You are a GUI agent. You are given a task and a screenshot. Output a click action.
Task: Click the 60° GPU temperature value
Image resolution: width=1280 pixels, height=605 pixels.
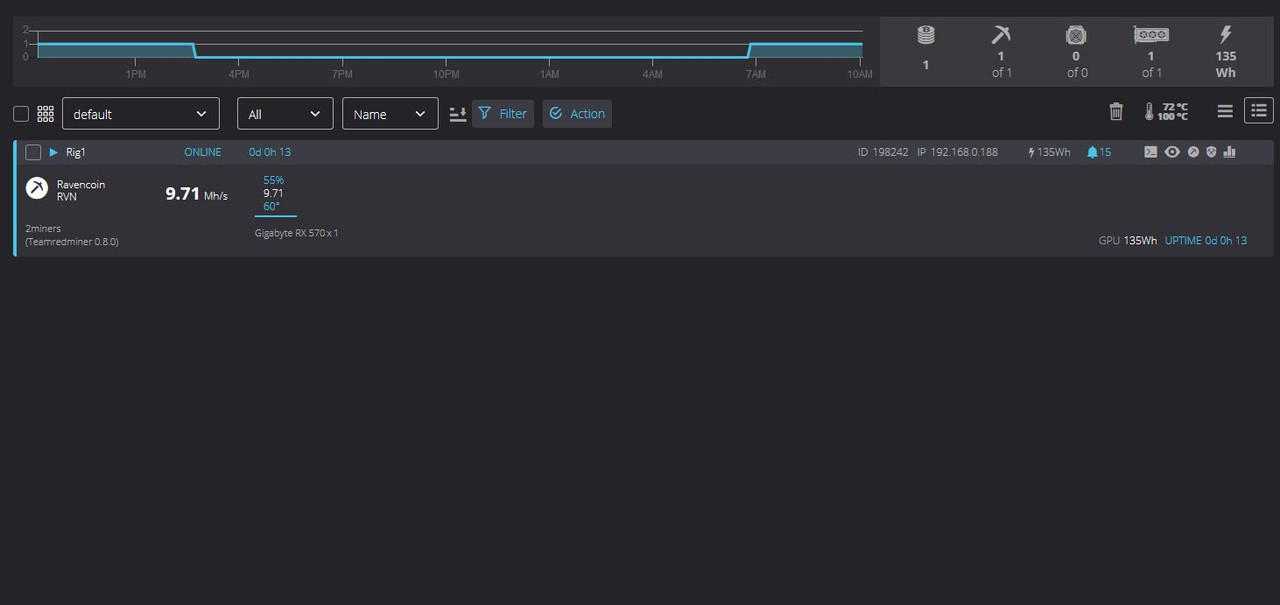[272, 206]
